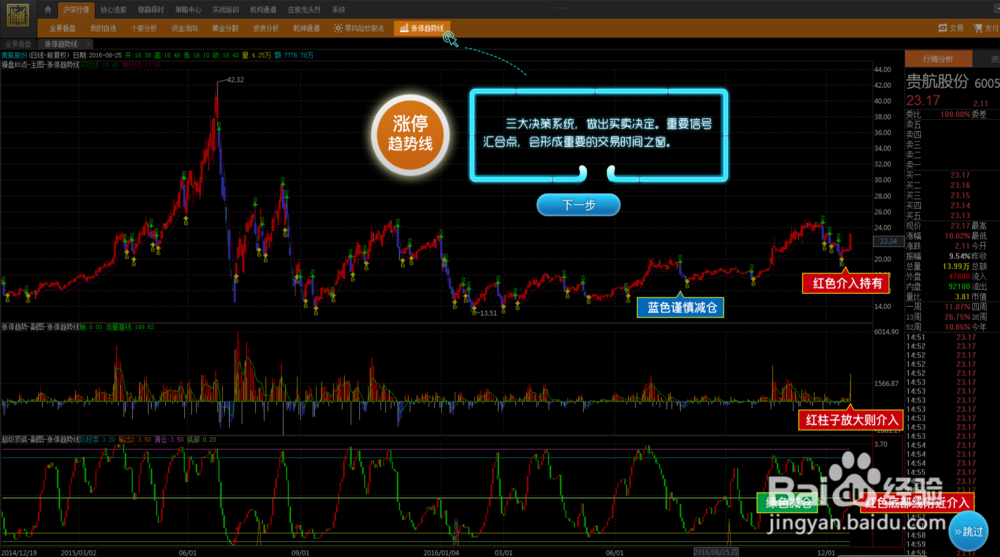Click the 100.00% 委比 value
The height and width of the screenshot is (557, 1000).
[955, 115]
